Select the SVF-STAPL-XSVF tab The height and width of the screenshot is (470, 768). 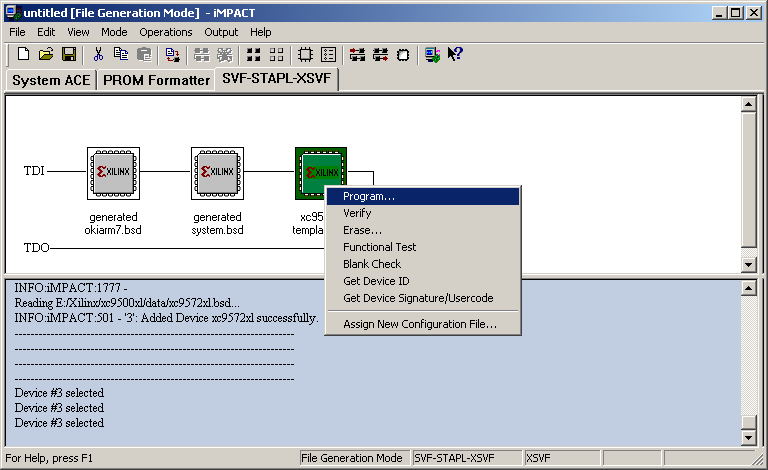coord(277,78)
